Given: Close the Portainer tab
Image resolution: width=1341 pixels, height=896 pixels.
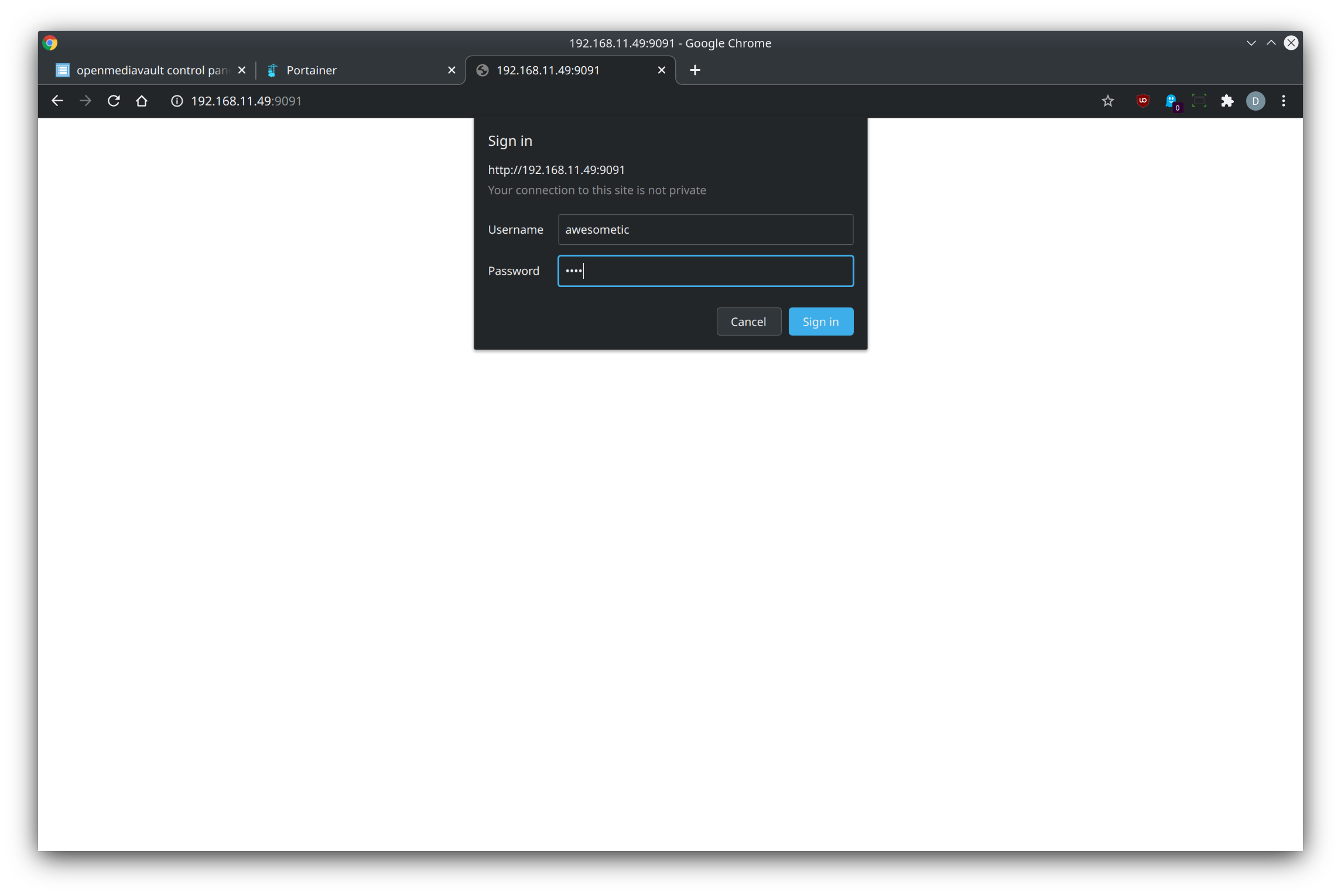Looking at the screenshot, I should (x=451, y=70).
